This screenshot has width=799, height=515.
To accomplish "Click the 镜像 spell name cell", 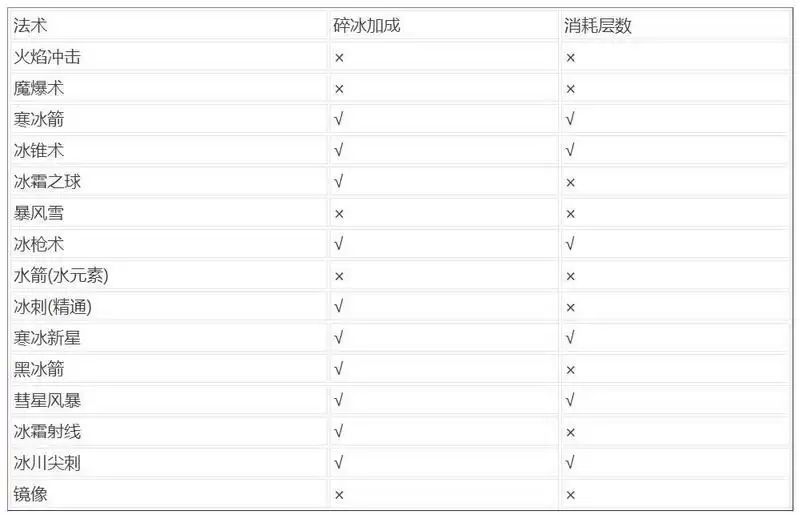I will click(x=31, y=494).
